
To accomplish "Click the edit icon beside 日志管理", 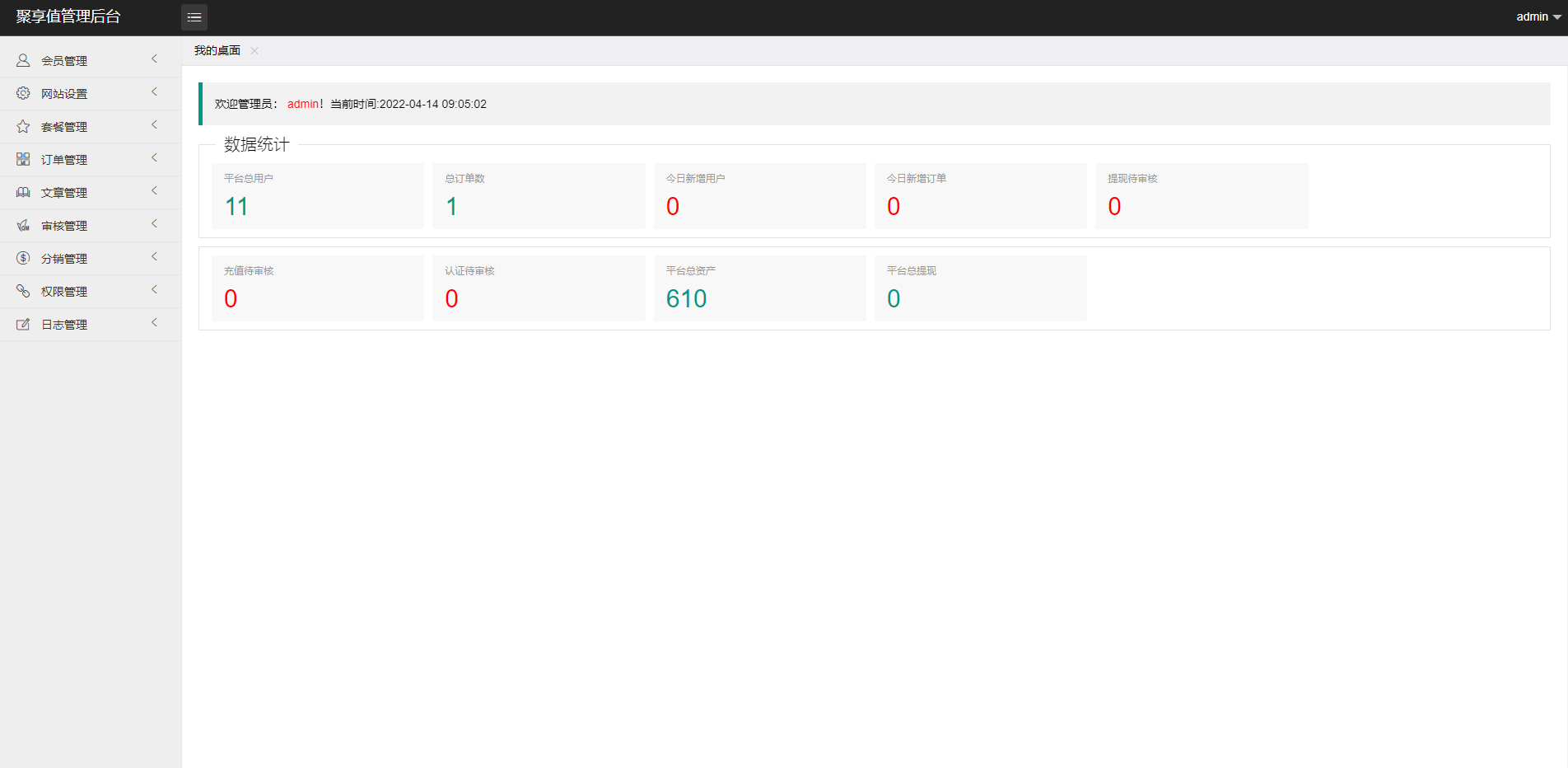I will 23,324.
